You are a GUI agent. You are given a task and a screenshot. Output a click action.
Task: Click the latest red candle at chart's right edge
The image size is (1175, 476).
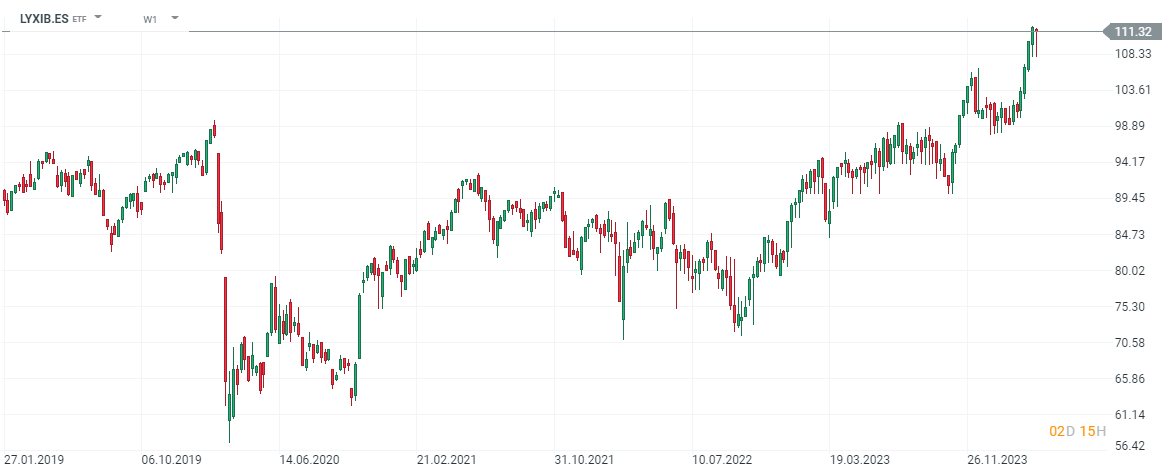[x=1037, y=42]
